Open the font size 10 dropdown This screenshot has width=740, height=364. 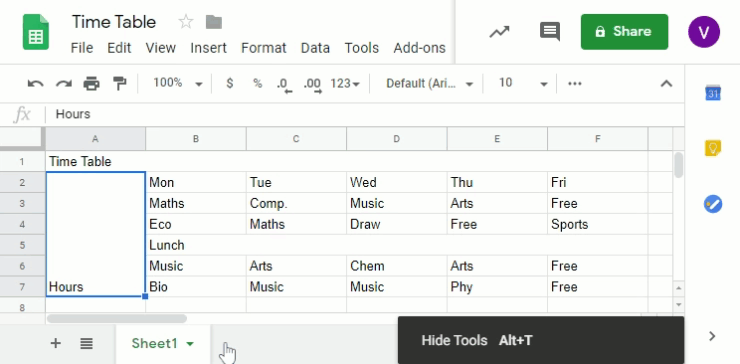pos(523,84)
